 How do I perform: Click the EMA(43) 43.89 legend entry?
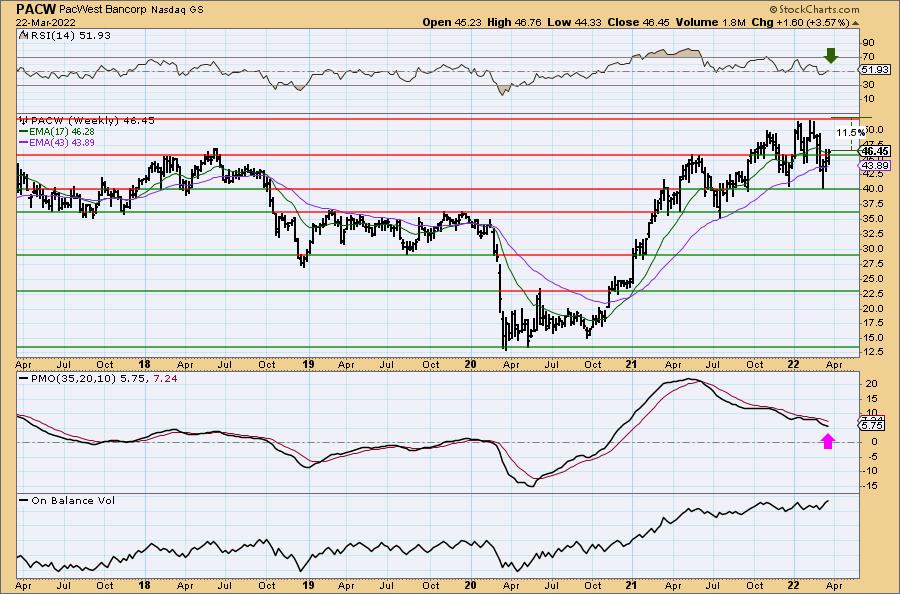pyautogui.click(x=57, y=142)
